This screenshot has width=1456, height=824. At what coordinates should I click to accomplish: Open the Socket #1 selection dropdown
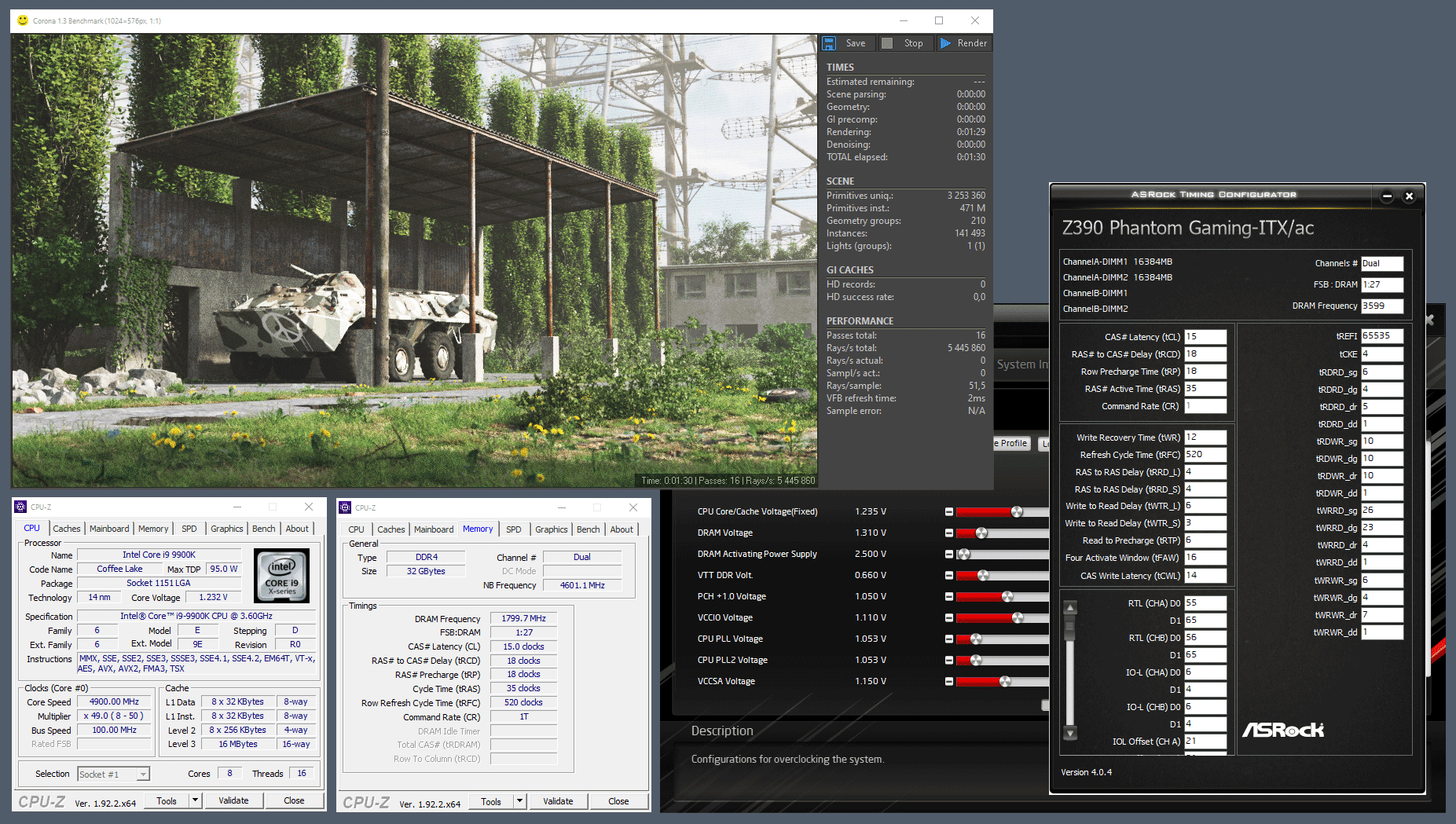point(143,775)
